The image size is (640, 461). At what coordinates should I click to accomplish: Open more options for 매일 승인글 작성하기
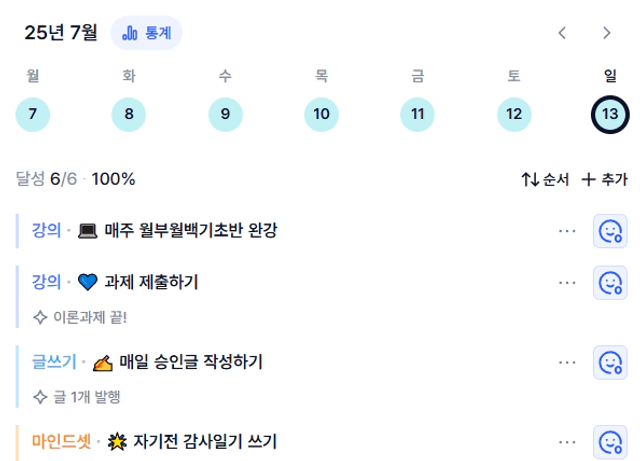point(567,362)
